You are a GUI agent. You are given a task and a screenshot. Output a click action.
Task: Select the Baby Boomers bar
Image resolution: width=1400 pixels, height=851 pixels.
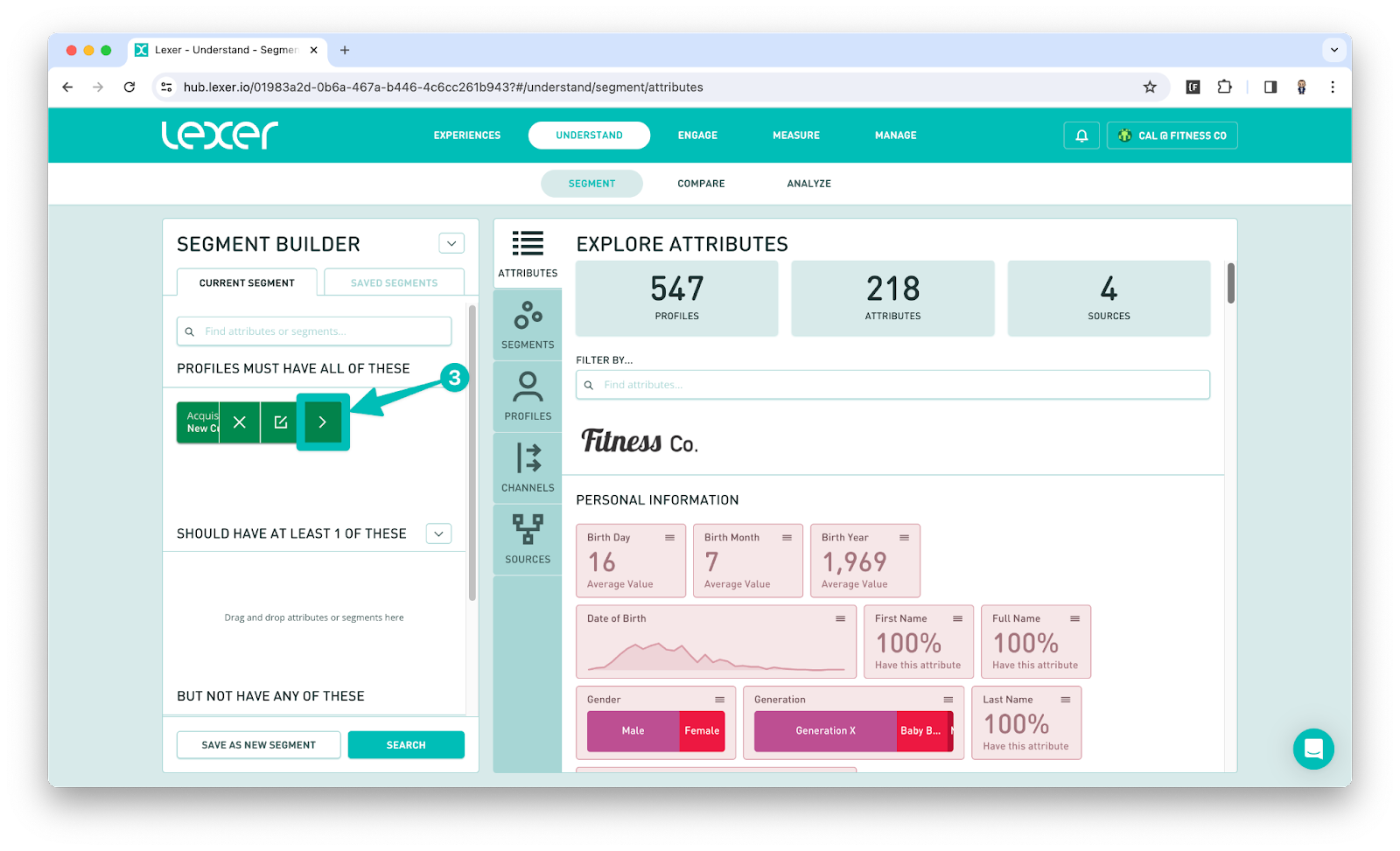pyautogui.click(x=922, y=731)
